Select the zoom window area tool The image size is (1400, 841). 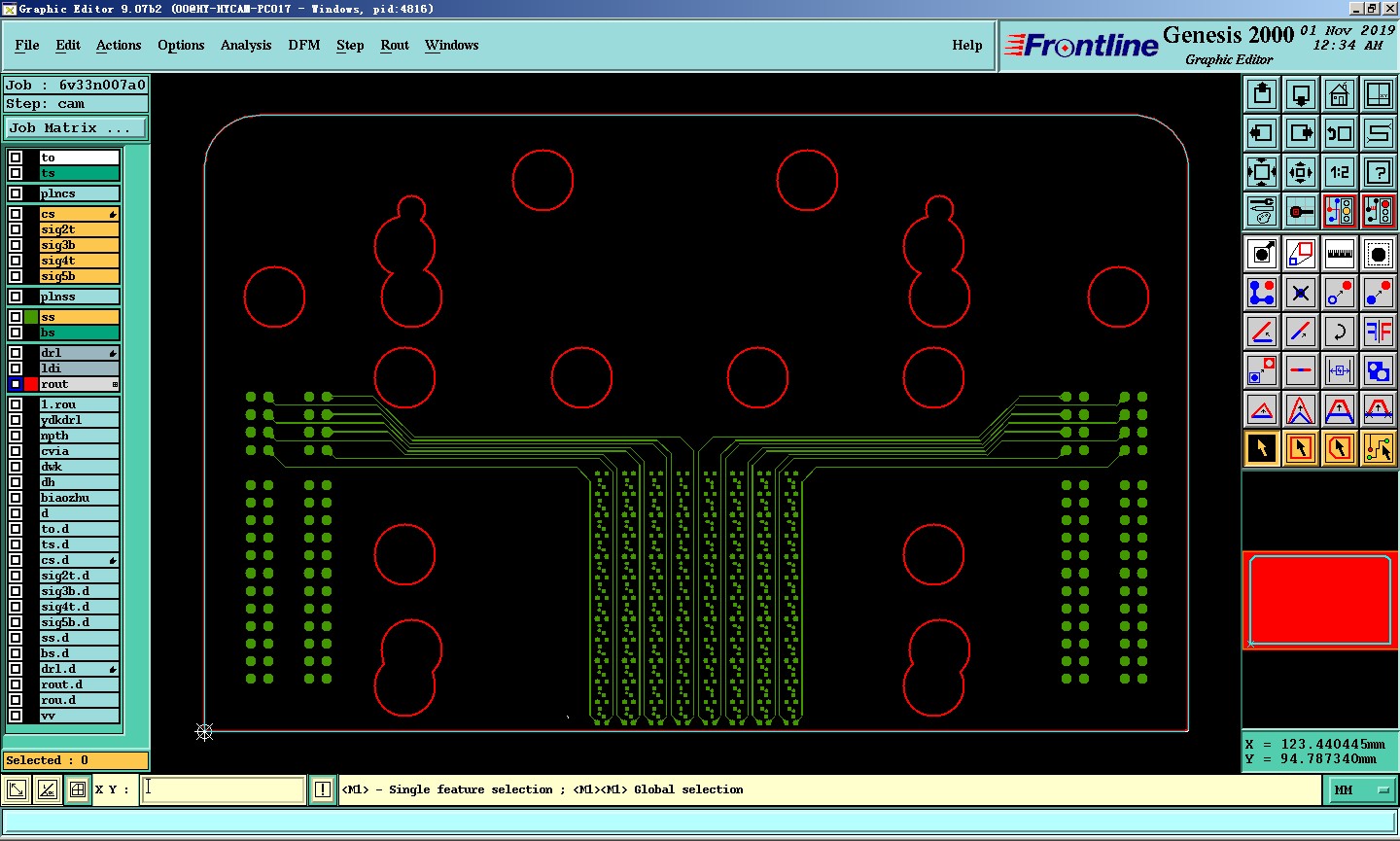tap(1301, 254)
